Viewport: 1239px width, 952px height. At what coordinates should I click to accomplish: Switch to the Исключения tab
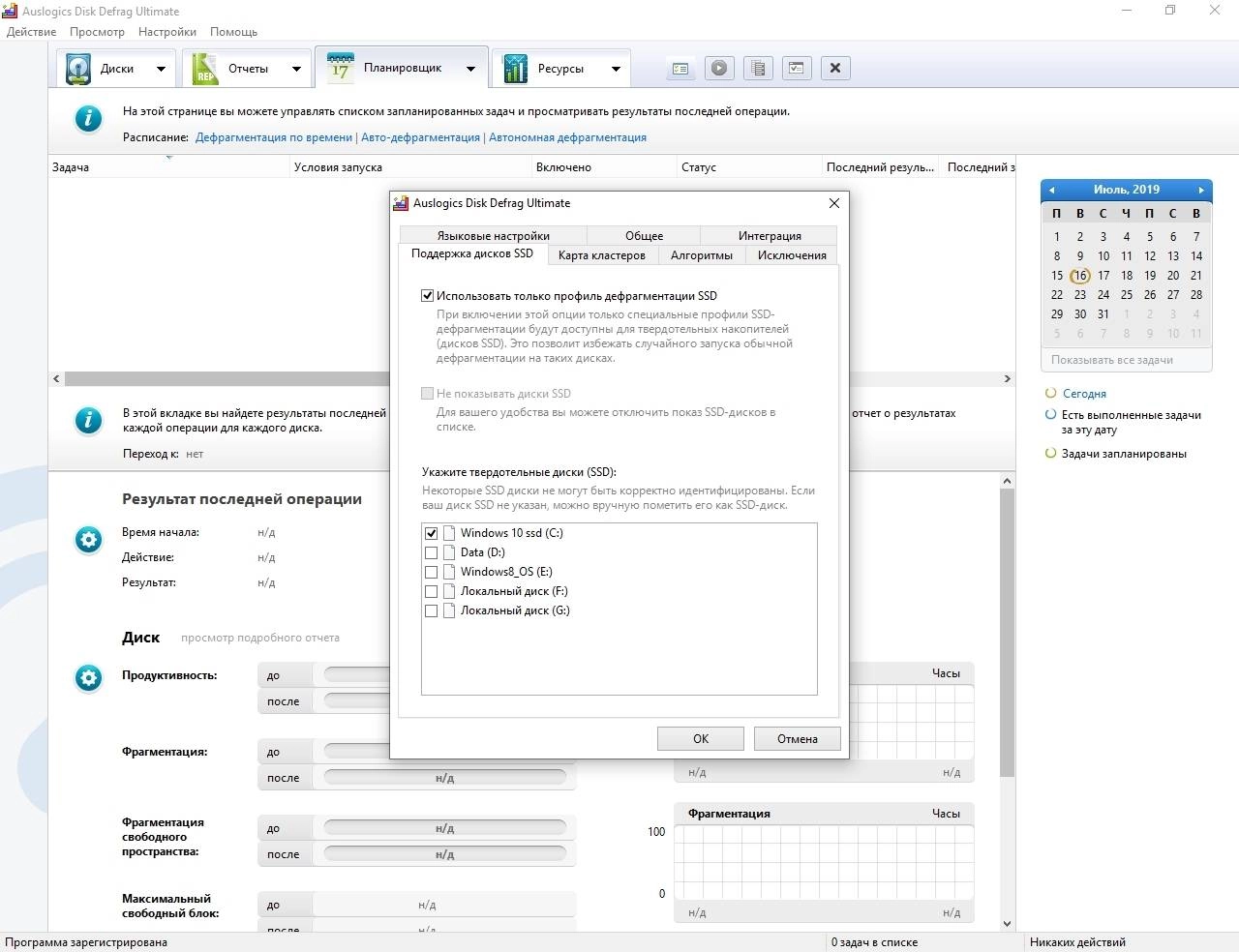[x=792, y=255]
